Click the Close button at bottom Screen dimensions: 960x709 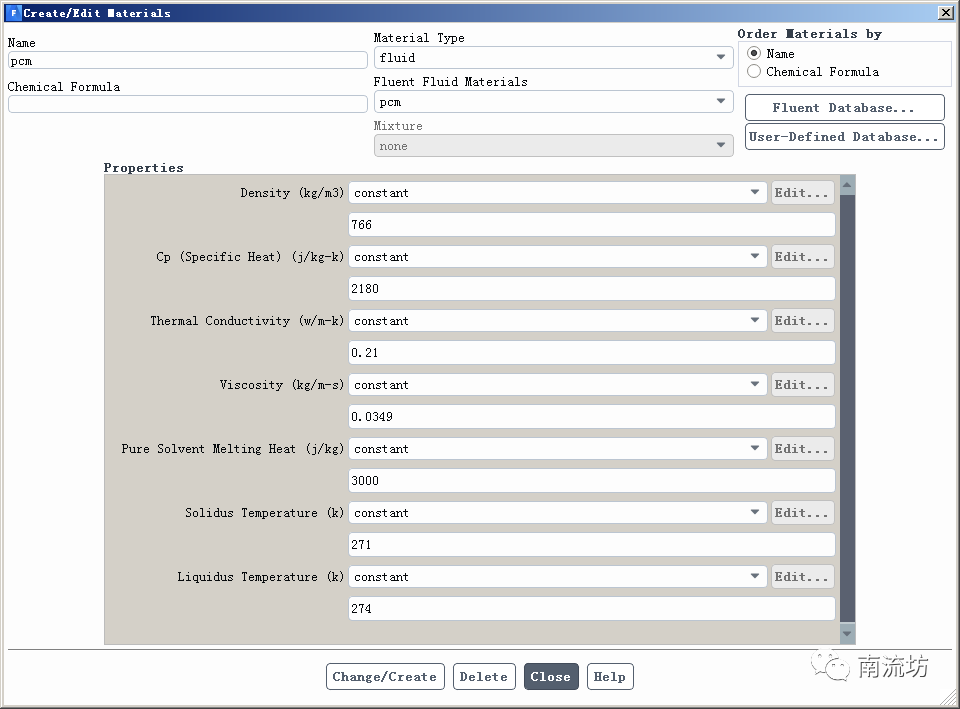[x=550, y=677]
